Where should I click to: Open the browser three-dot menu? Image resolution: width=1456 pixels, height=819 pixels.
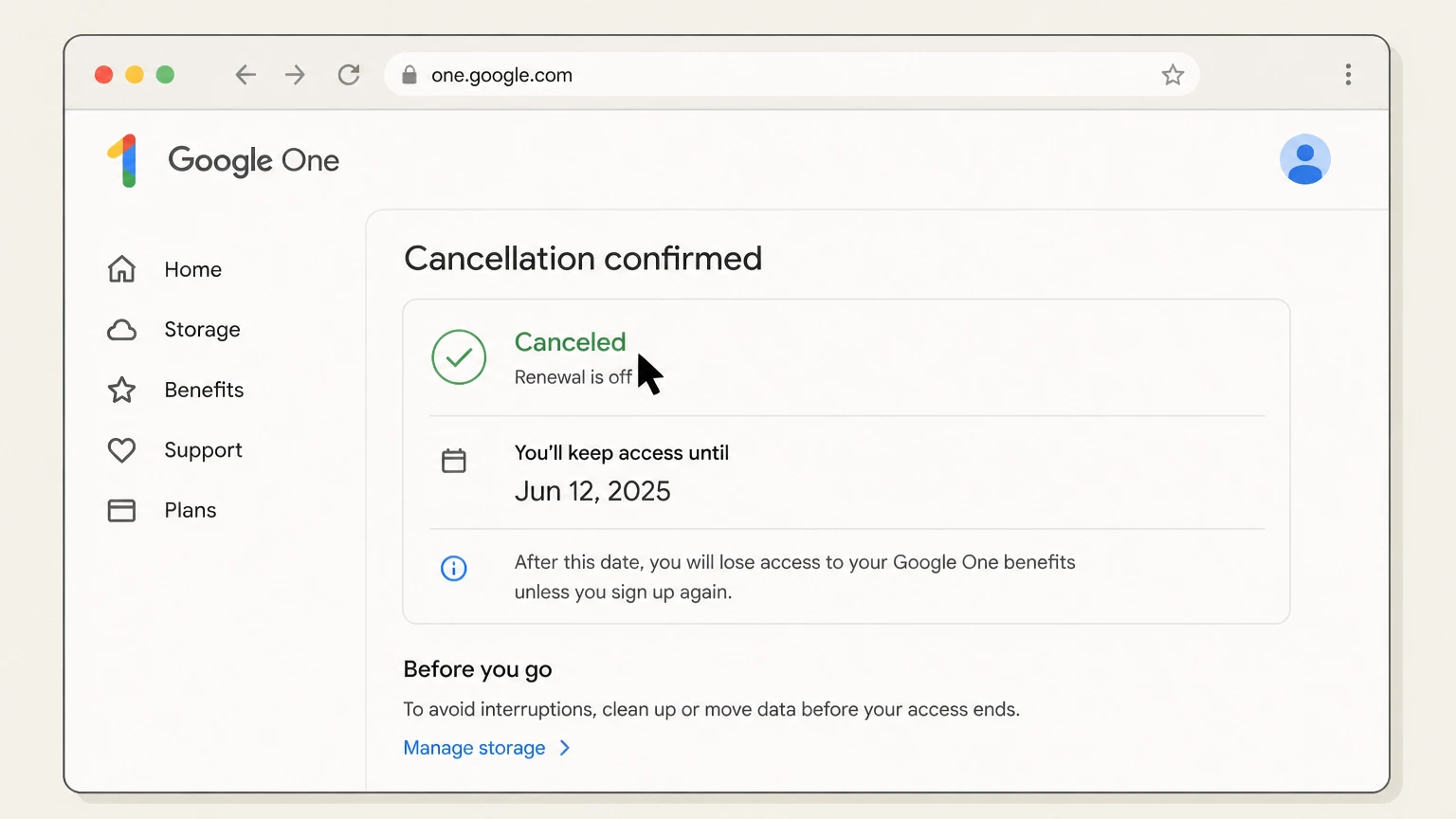tap(1348, 75)
